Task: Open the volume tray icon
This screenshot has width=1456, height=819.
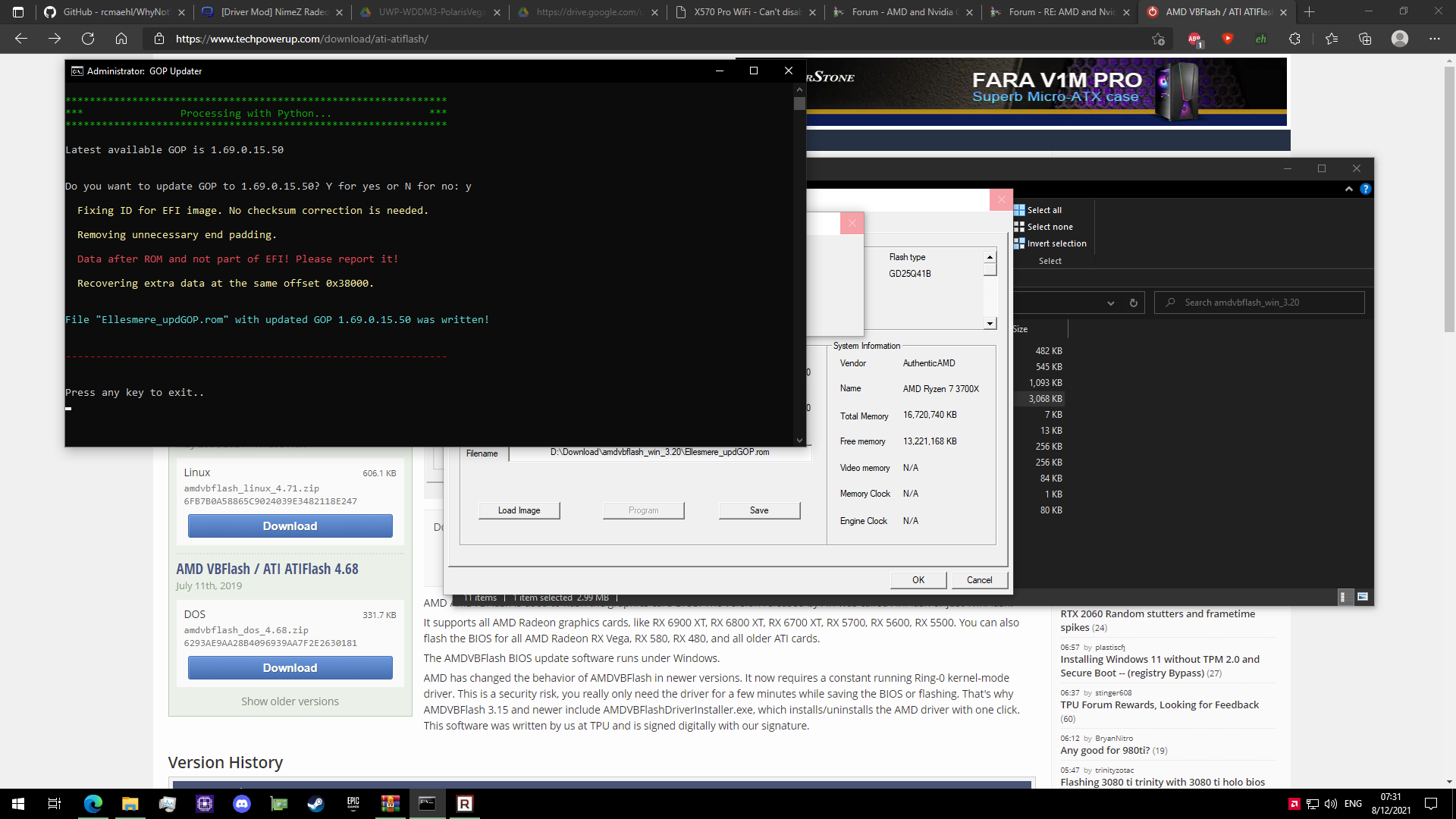Action: [x=1331, y=804]
